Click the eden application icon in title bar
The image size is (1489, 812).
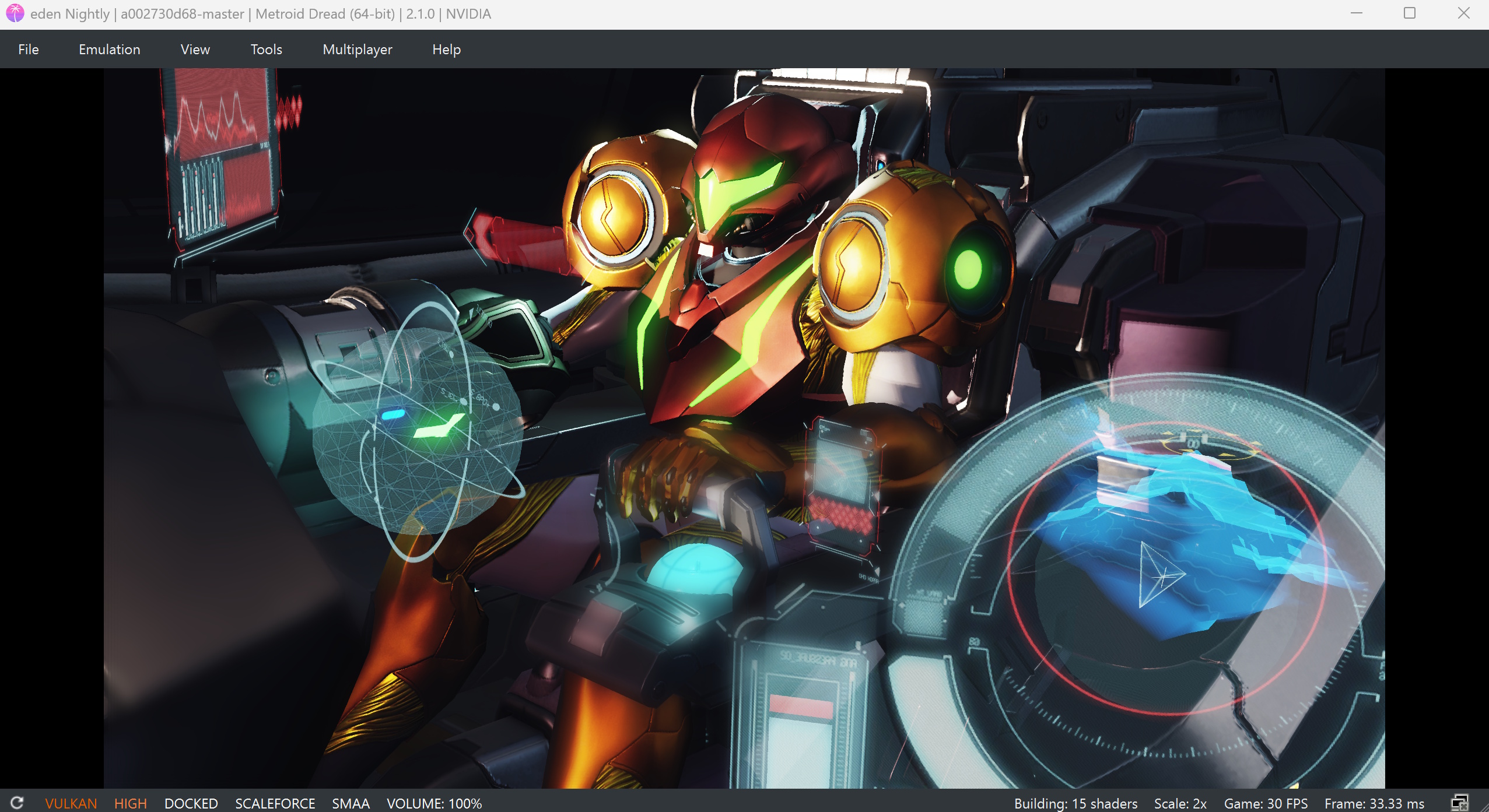pos(15,13)
